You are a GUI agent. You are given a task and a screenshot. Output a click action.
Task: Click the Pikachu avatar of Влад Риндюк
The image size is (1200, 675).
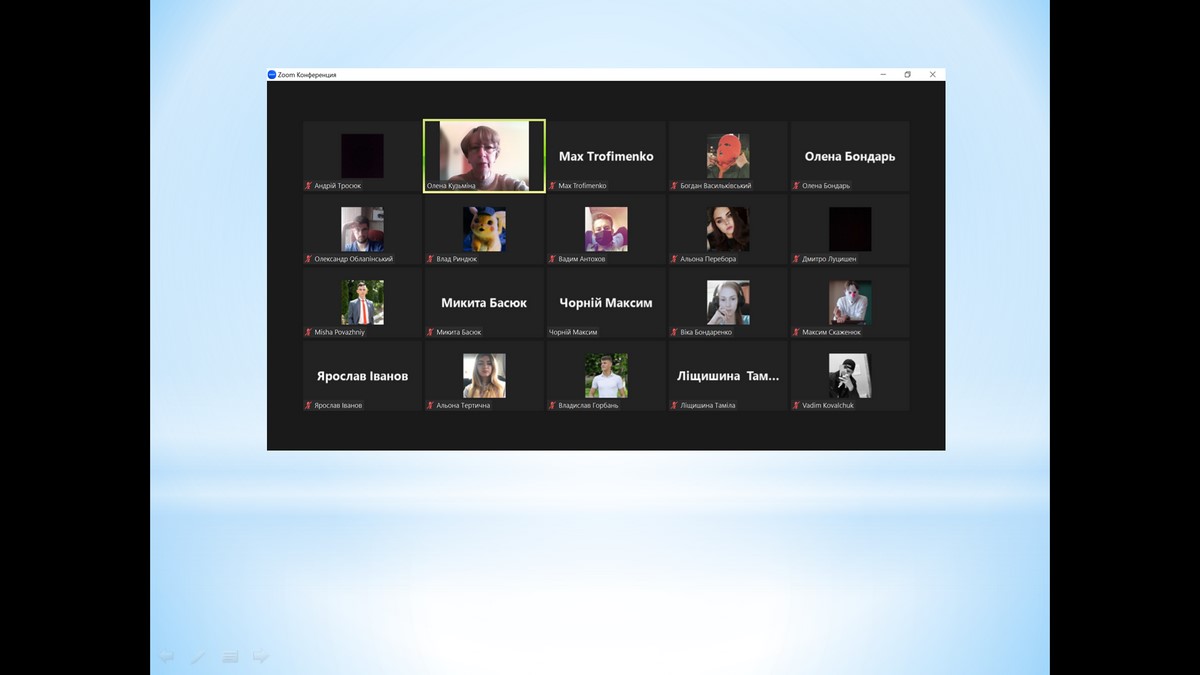484,229
